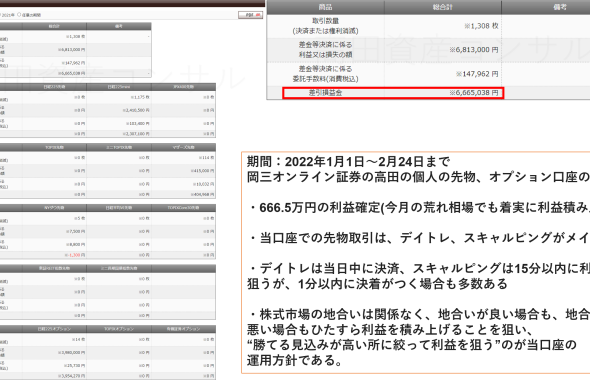590x380 pixels.
Task: Click the 日経225オプション column header
Action: [54, 329]
